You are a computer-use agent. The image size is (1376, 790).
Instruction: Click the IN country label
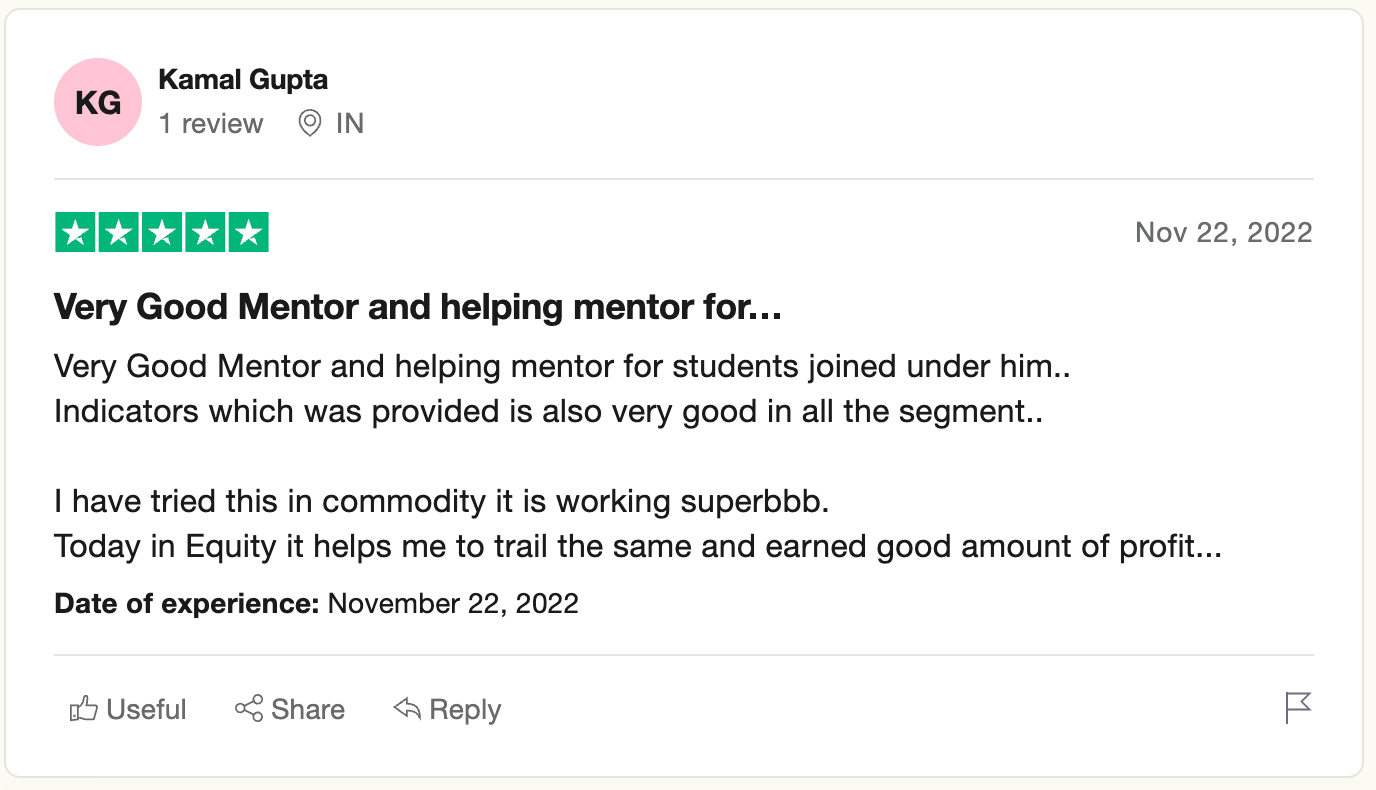click(x=350, y=124)
